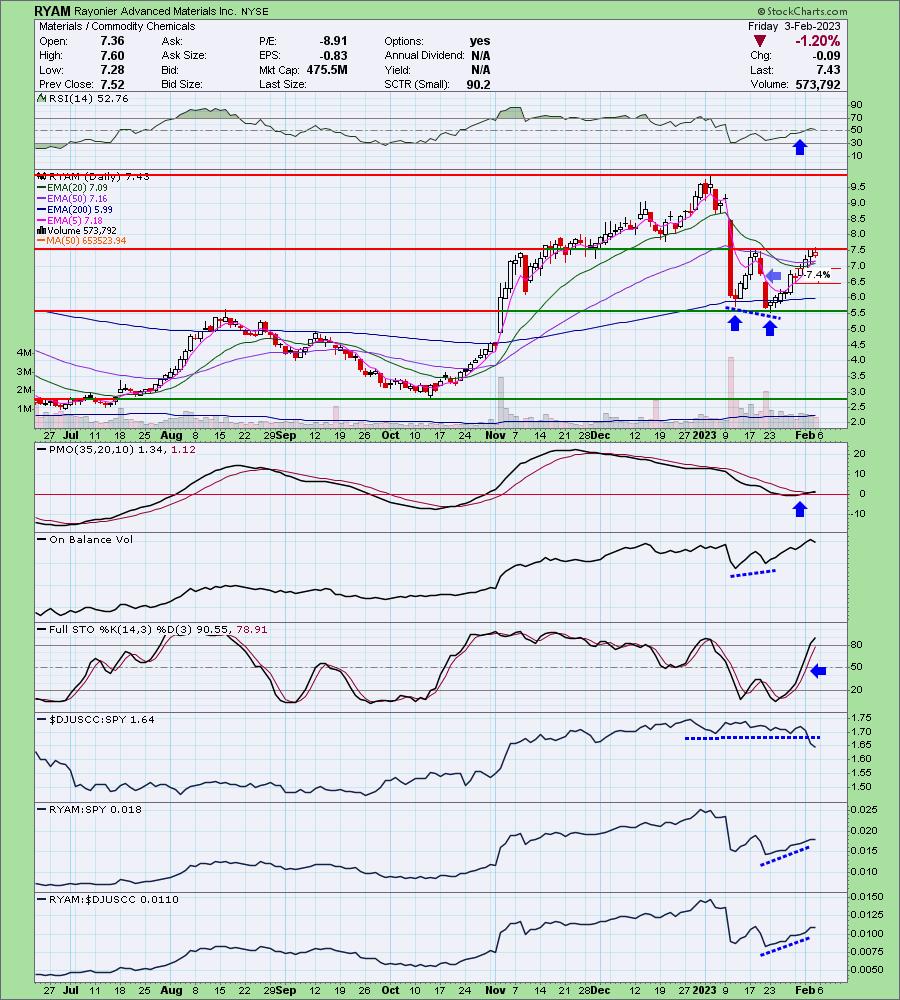Select the Mkt Cap value 475.5M
900x1000 pixels.
click(x=327, y=70)
